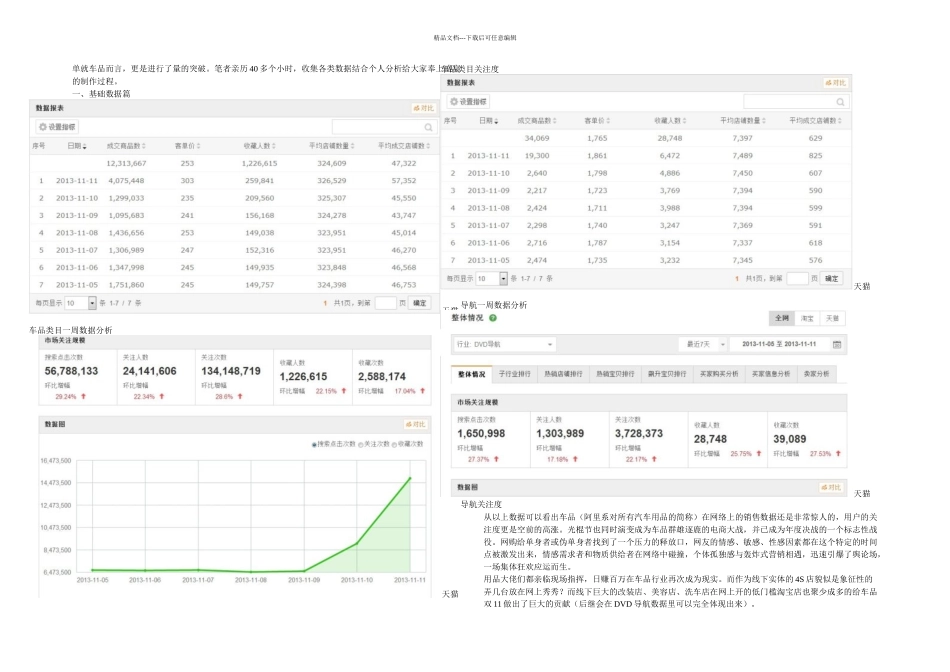Click the 设置指标 gear button in left table
Viewport: 950px width, 672px height.
57,127
